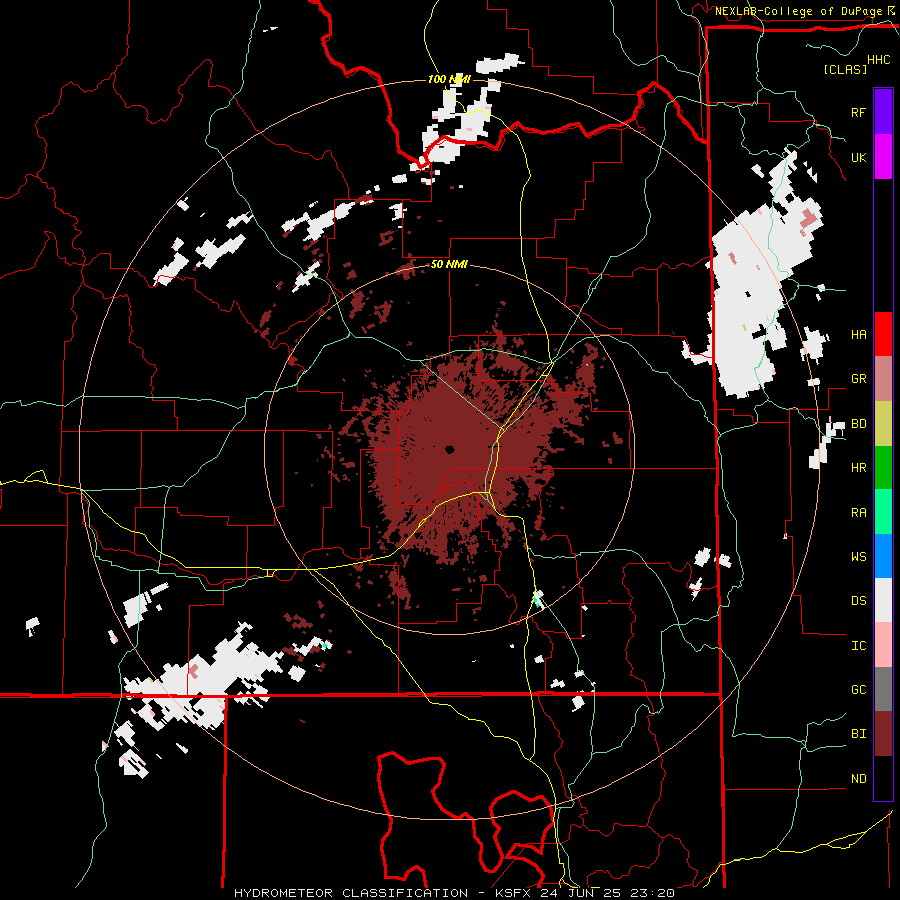Click the BI dark red legend swatch
The width and height of the screenshot is (900, 900).
click(x=883, y=734)
